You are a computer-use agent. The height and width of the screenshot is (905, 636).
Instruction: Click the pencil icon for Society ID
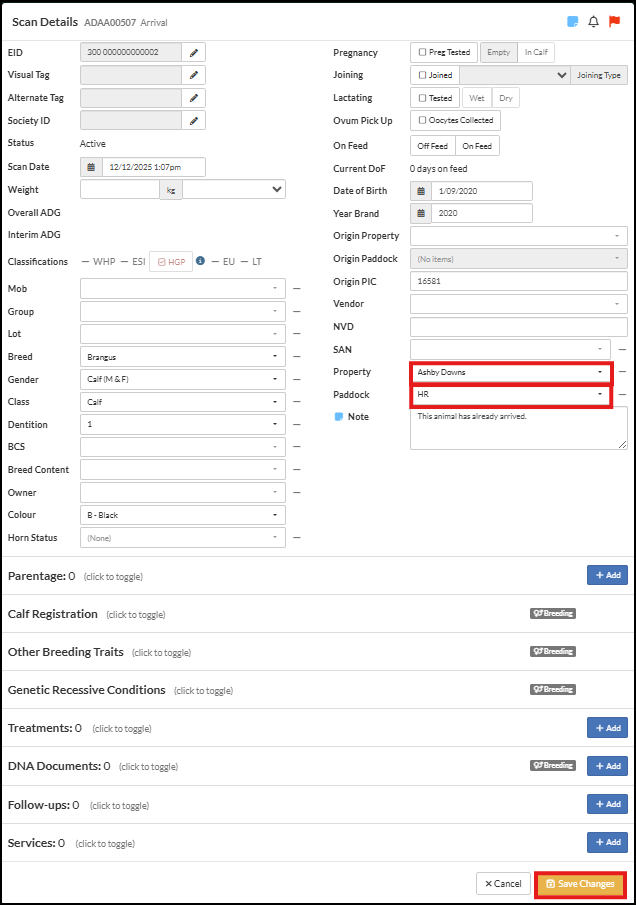click(194, 121)
